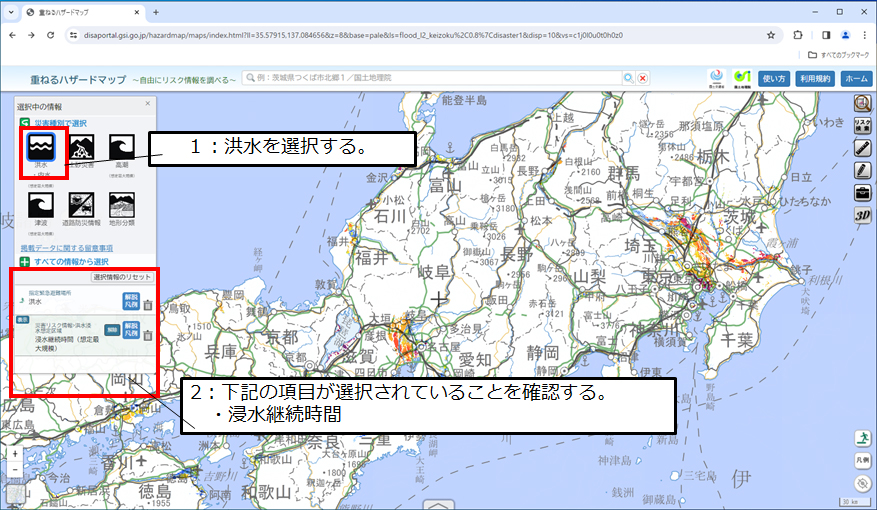Zoom in with the map plus button
This screenshot has width=877, height=510.
pyautogui.click(x=15, y=454)
